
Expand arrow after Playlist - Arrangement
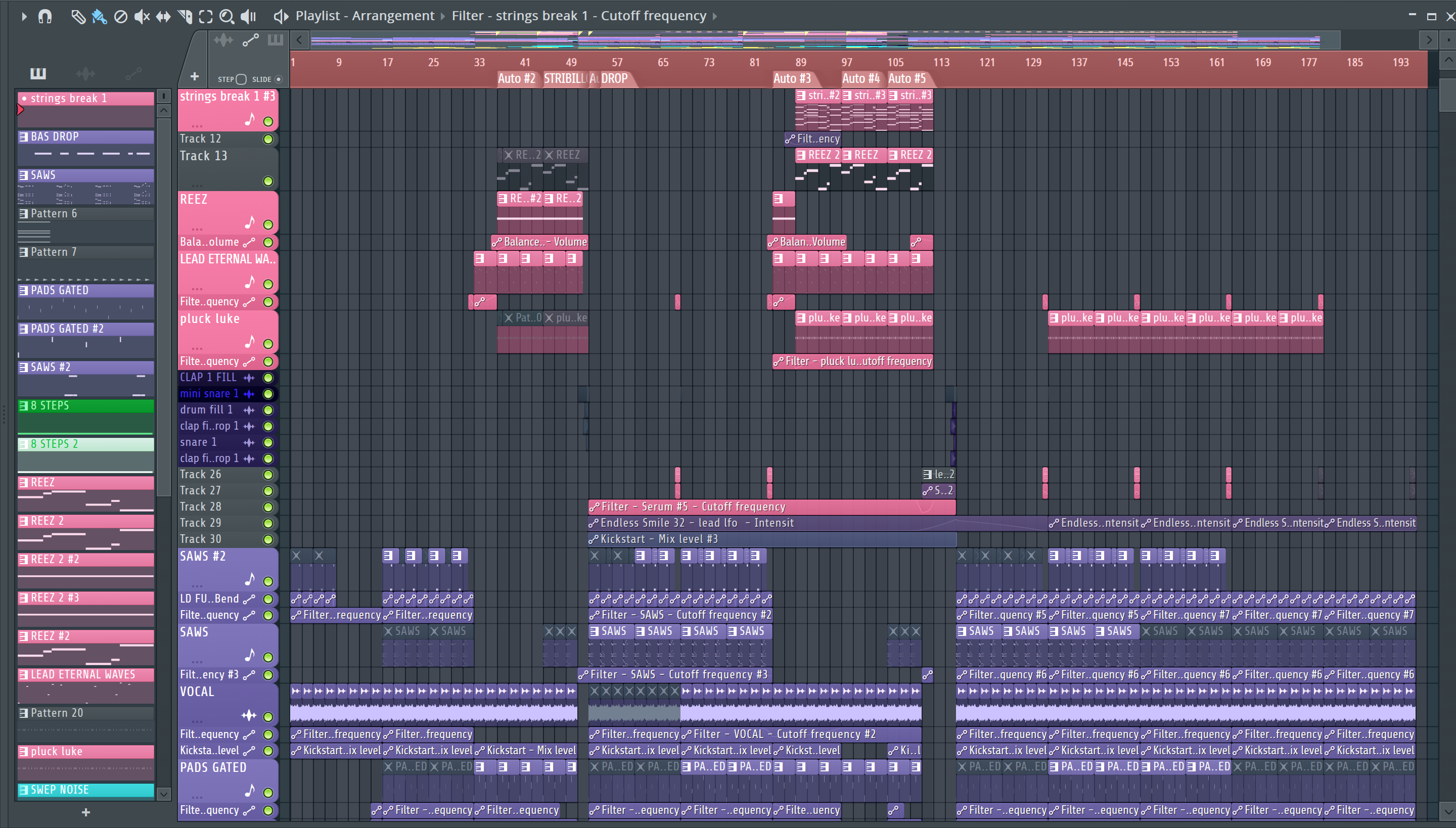point(442,17)
